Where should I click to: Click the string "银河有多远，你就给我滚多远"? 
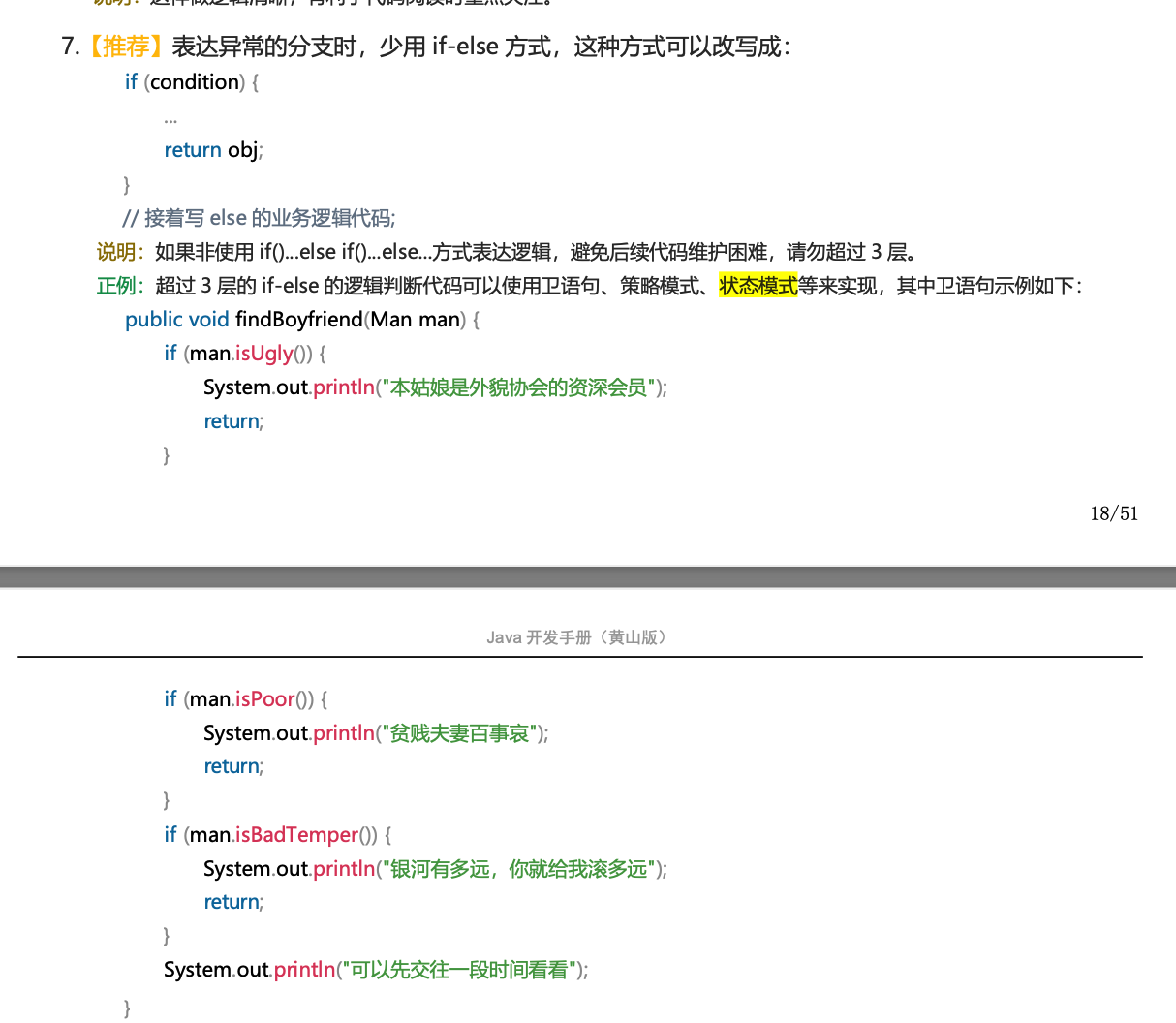[x=518, y=869]
